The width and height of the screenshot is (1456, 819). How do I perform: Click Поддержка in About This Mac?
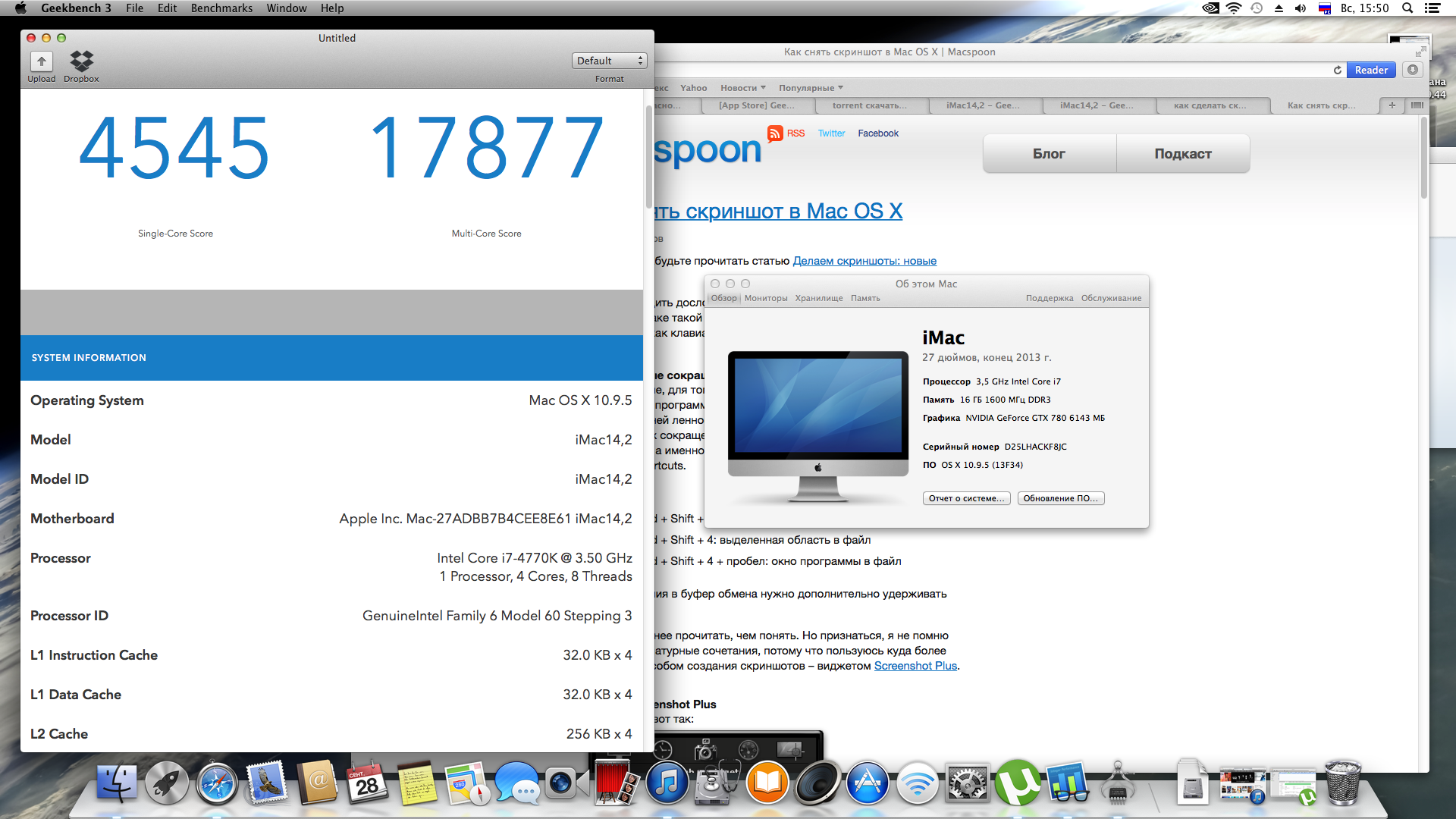pos(1050,298)
